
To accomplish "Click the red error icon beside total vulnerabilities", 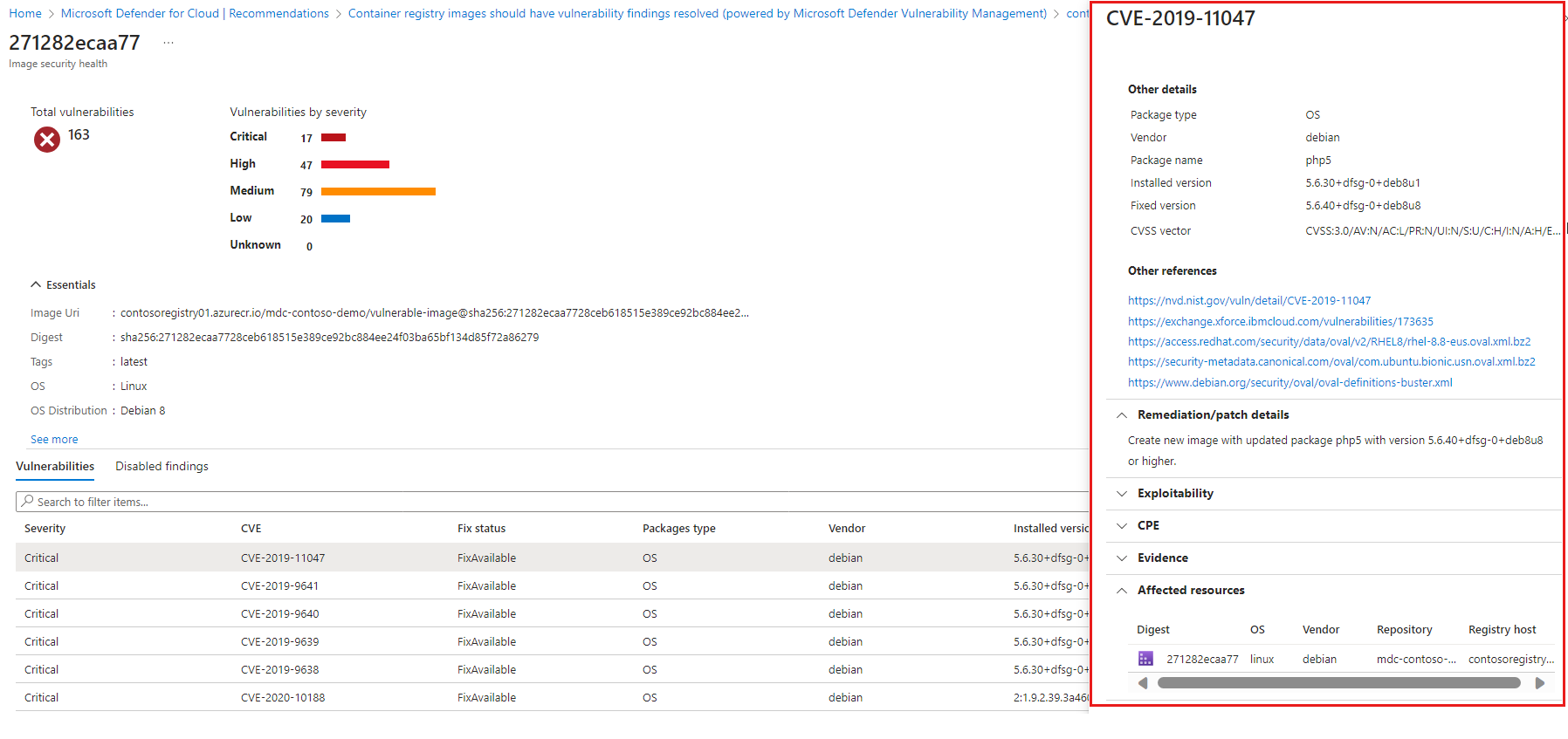I will (47, 139).
